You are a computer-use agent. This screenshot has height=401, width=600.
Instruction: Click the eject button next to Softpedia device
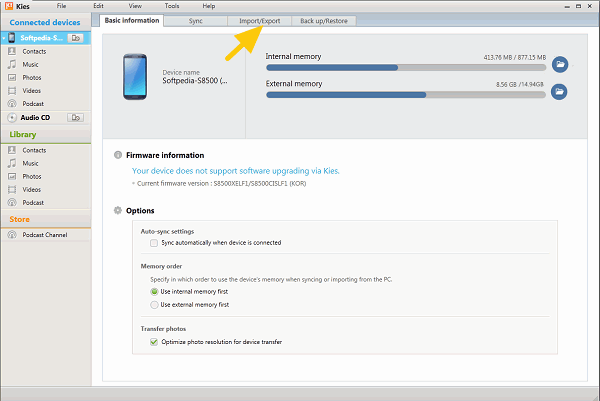click(x=75, y=38)
